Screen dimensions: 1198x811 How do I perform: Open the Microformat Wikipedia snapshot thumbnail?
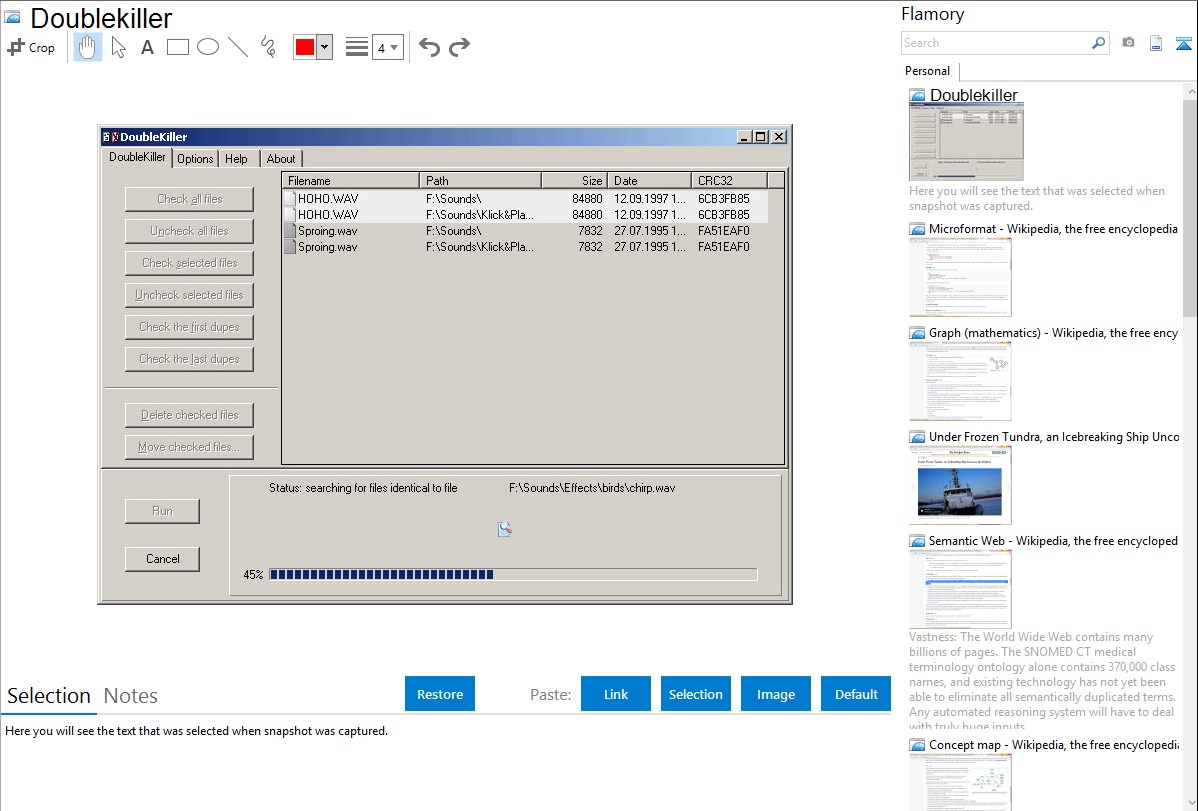pyautogui.click(x=960, y=277)
